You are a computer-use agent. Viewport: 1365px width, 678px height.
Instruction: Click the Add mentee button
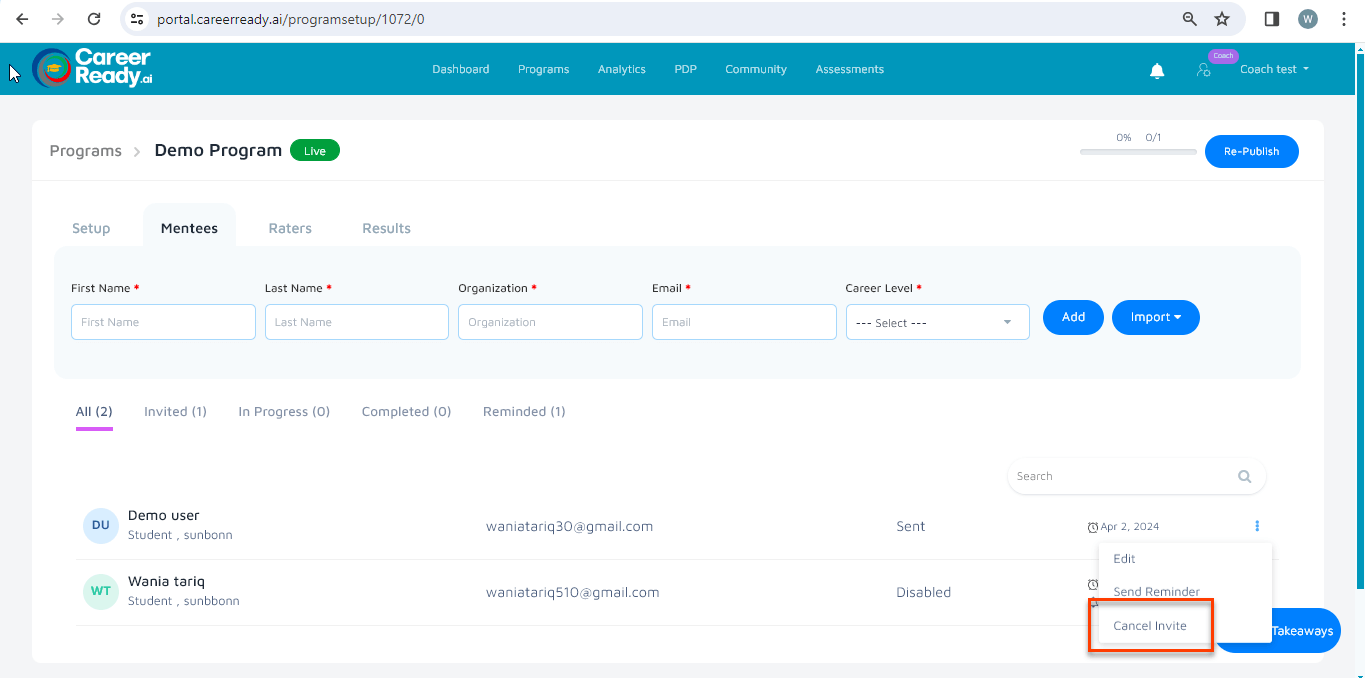coord(1073,317)
